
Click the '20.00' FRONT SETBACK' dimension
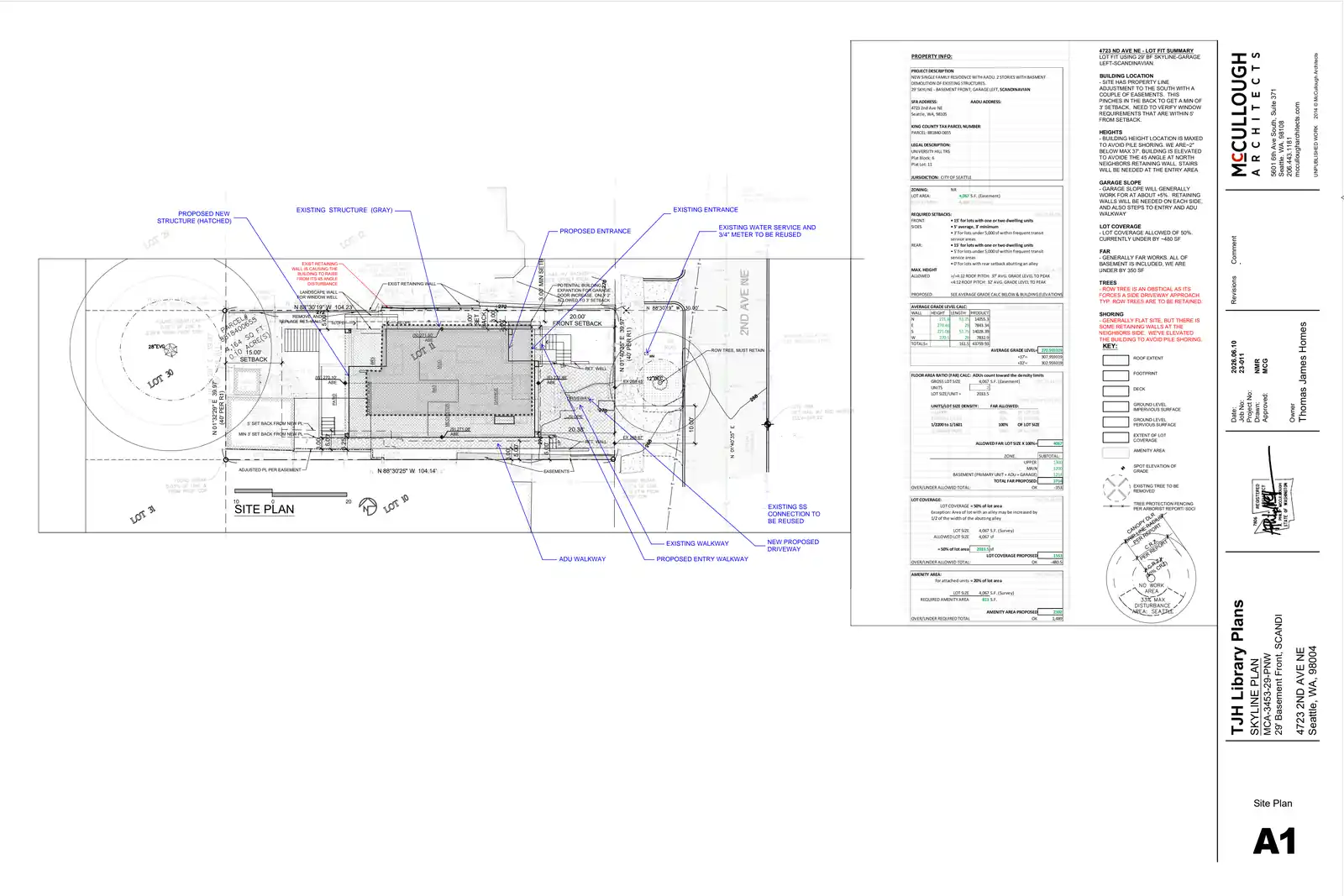577,320
